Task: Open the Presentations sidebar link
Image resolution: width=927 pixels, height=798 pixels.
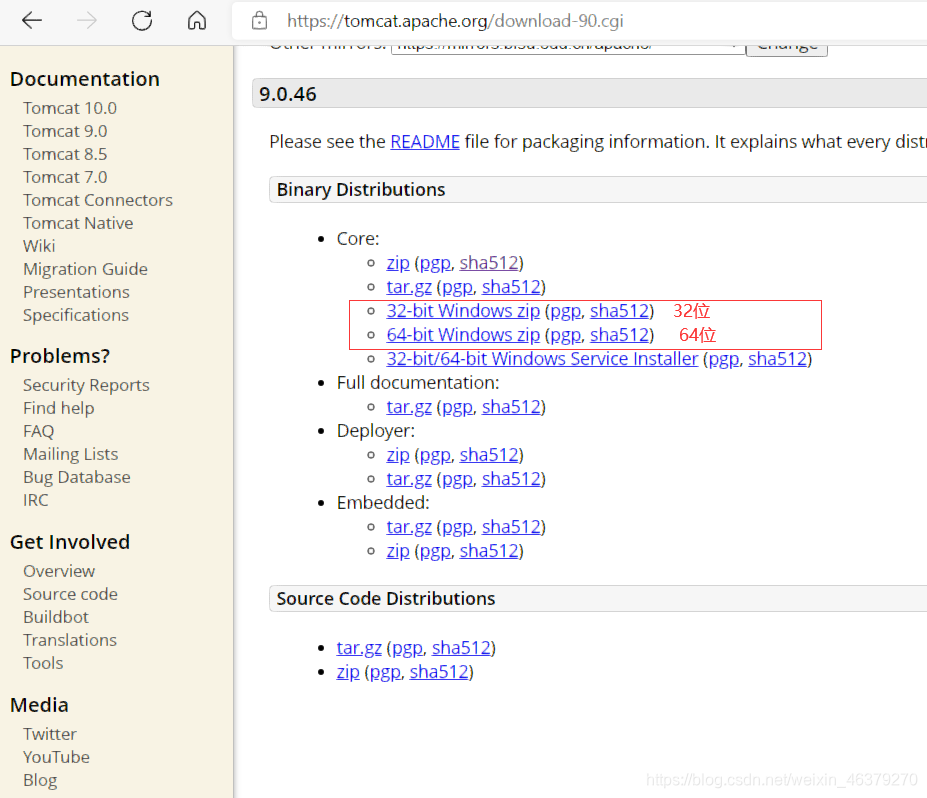Action: pos(76,292)
